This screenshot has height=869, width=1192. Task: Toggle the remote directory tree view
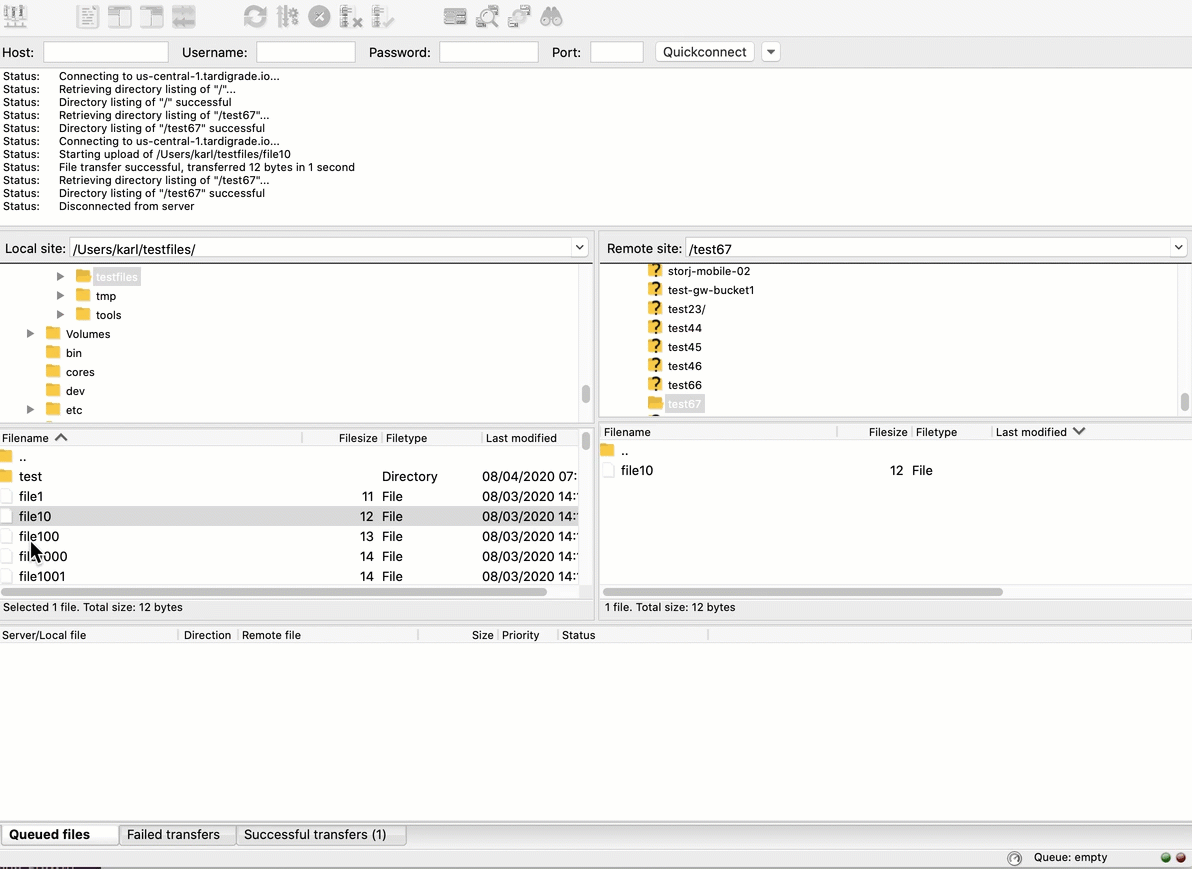point(151,16)
